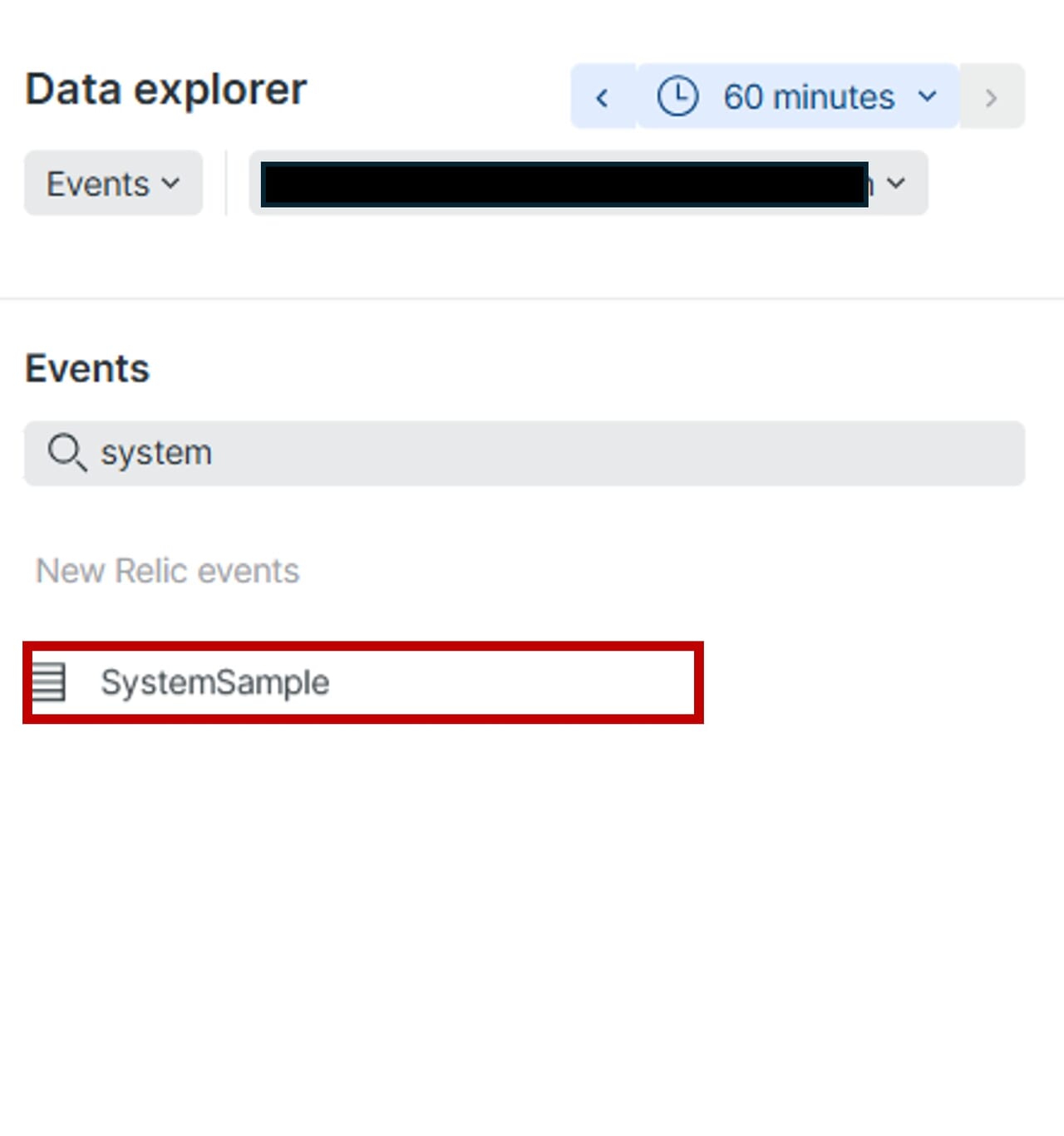The height and width of the screenshot is (1136, 1064).
Task: Click the Events section heading
Action: tap(87, 368)
